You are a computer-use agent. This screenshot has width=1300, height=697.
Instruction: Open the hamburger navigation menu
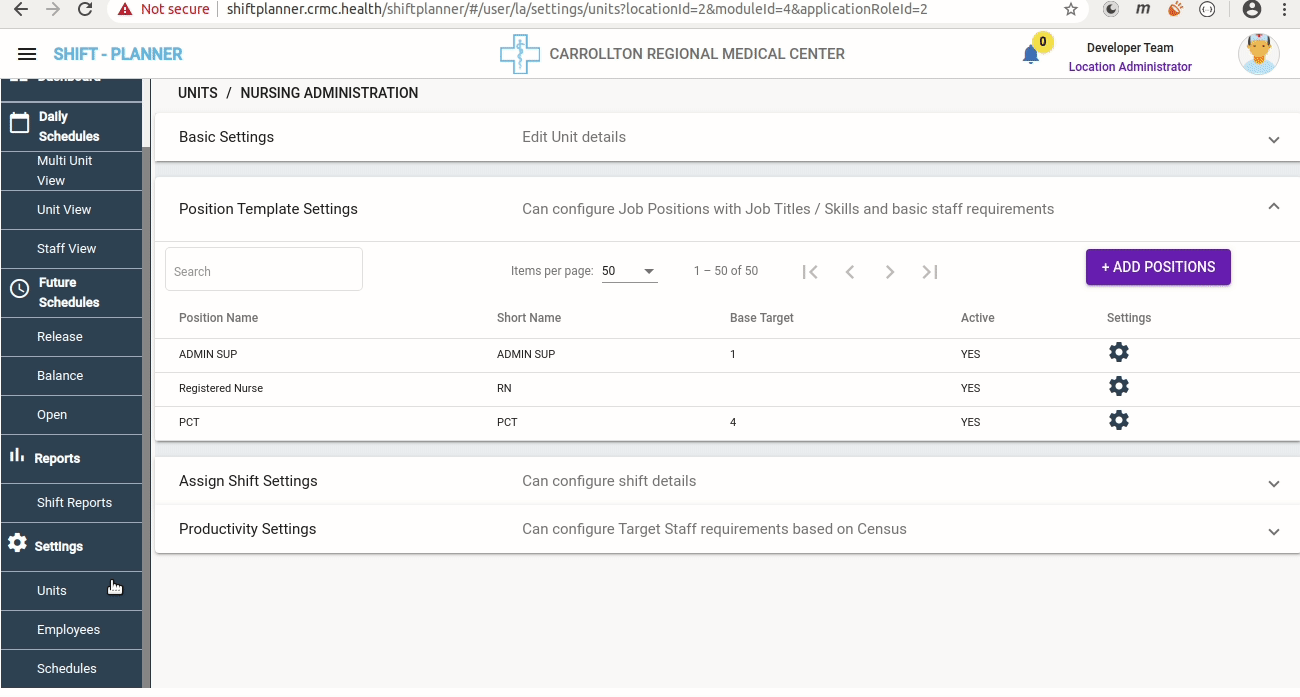click(27, 54)
